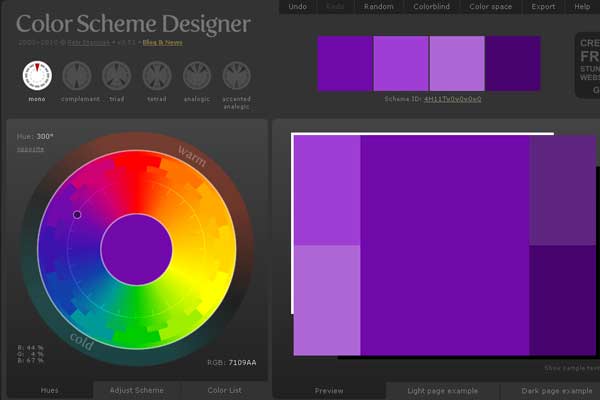The image size is (600, 400).
Task: Click the RGB 7109AA value
Action: click(x=243, y=362)
